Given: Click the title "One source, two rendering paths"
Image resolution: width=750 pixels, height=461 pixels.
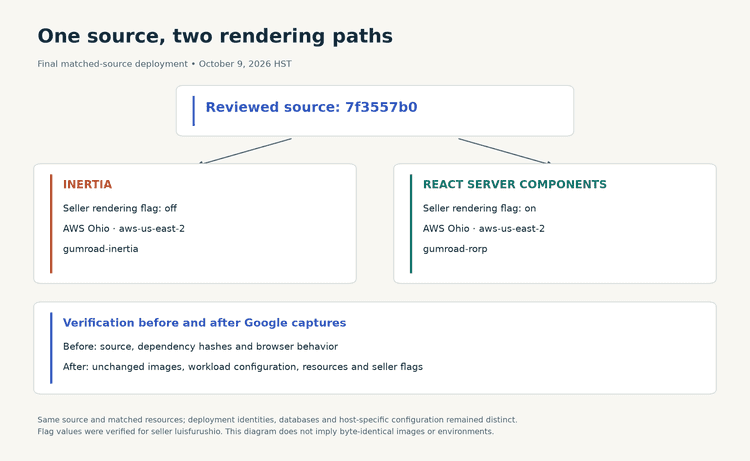Looking at the screenshot, I should pyautogui.click(x=215, y=36).
